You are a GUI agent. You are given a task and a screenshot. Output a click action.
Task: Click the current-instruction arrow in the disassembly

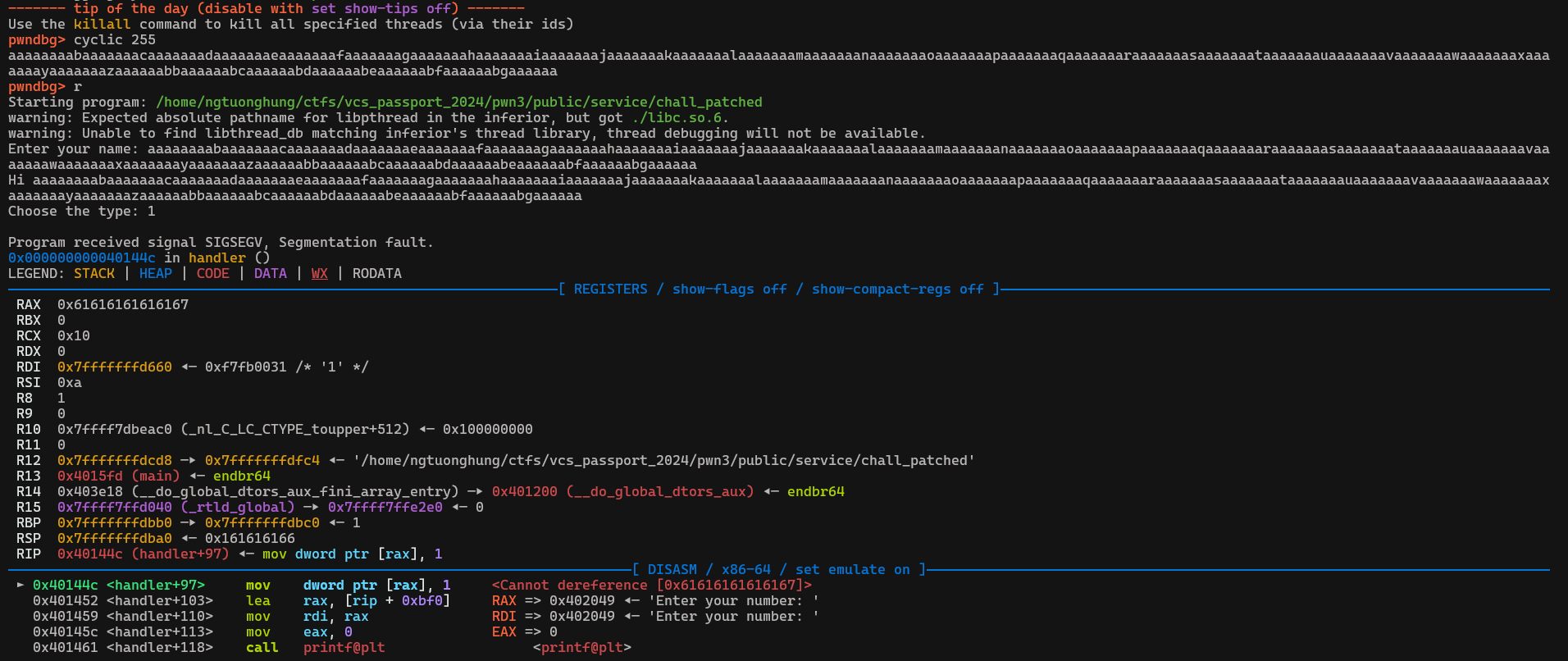pyautogui.click(x=21, y=585)
